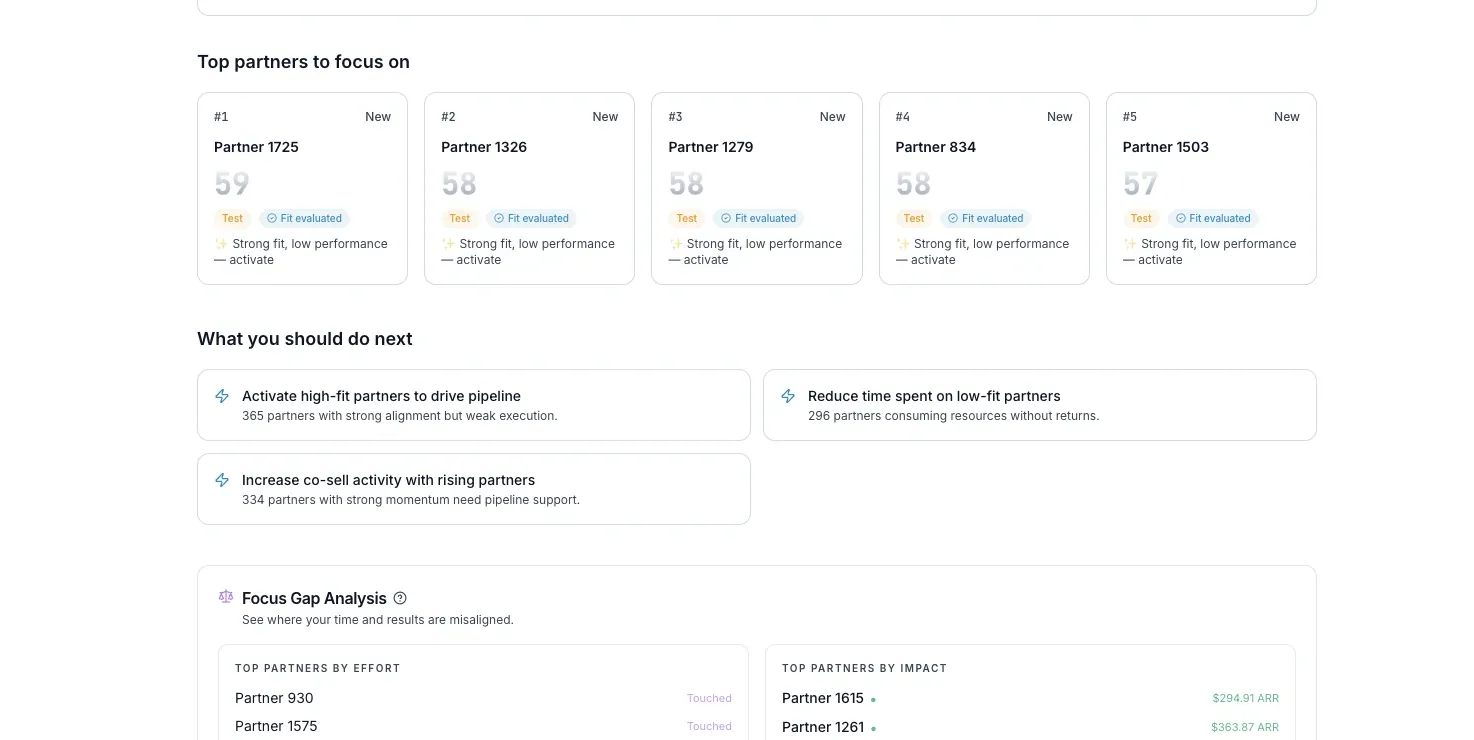Click the score 59 on Partner 1725
Viewport: 1474px width, 740px height.
click(x=232, y=184)
